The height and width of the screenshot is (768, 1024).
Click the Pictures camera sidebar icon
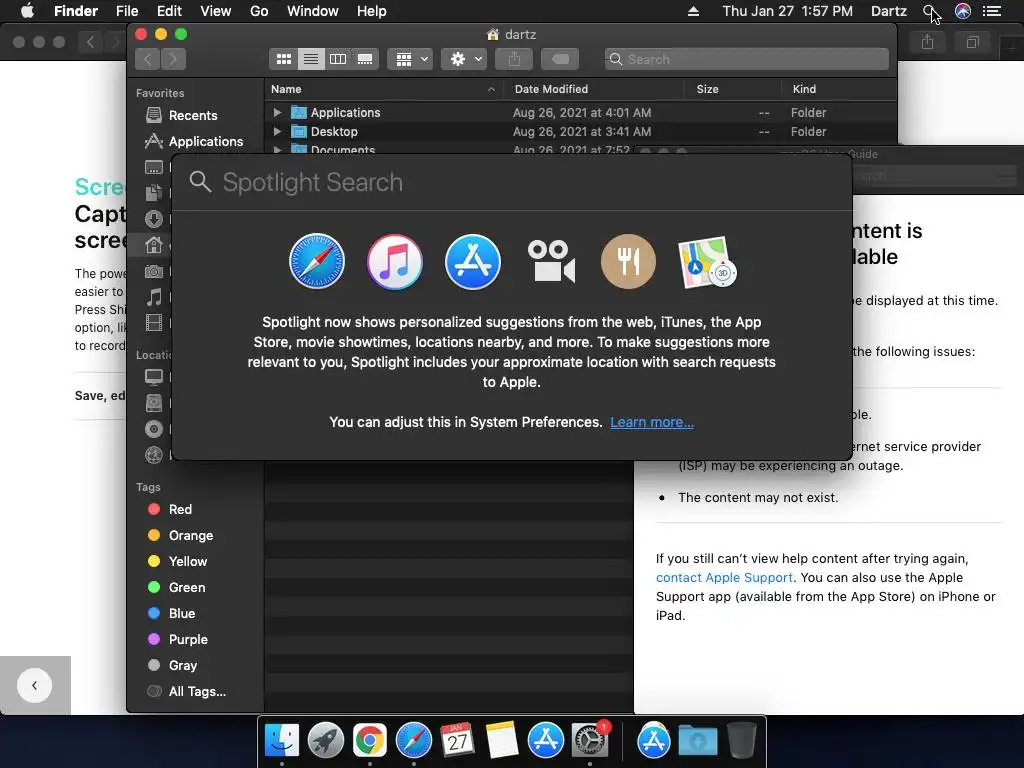coord(153,271)
